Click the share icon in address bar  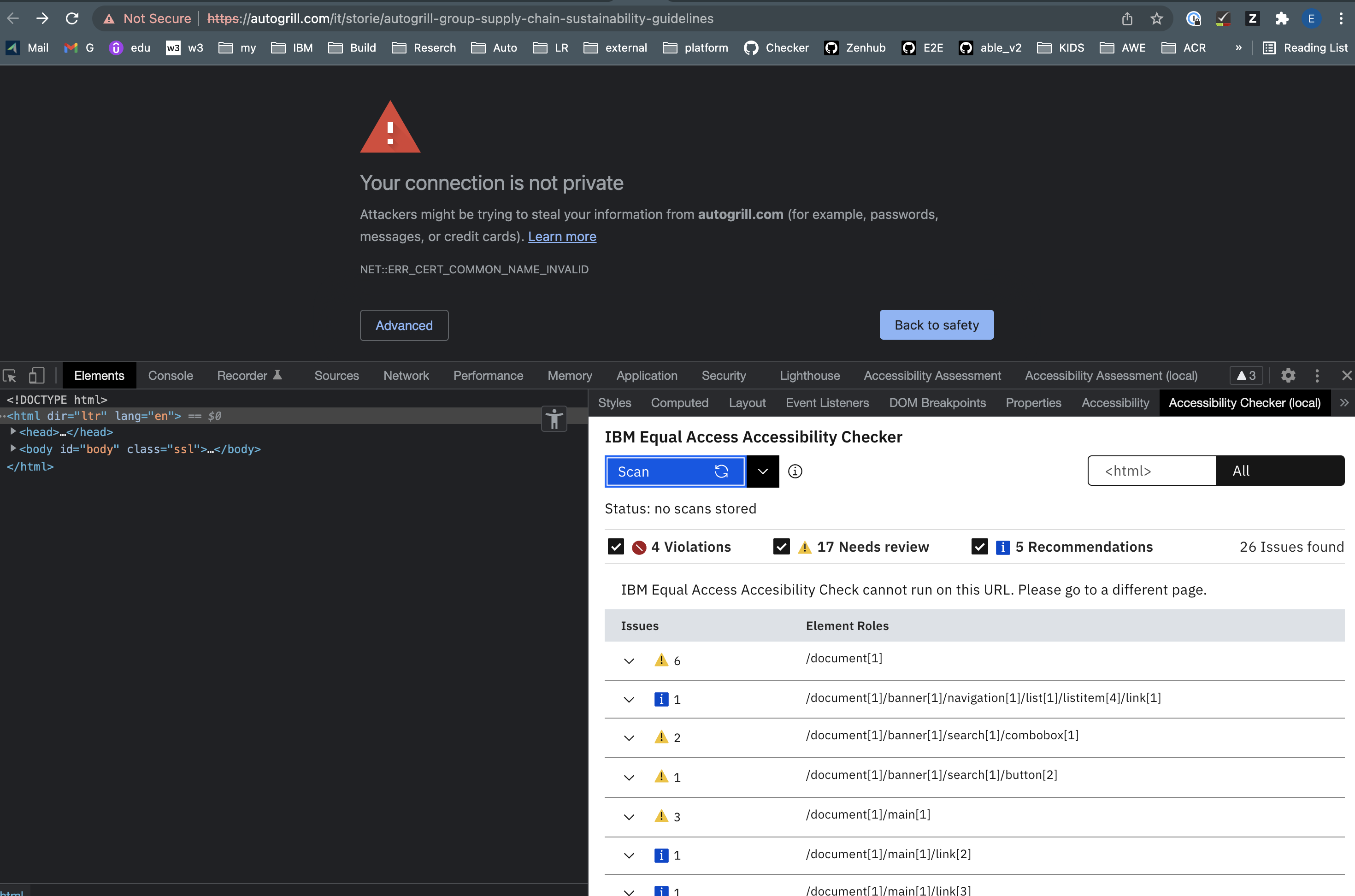(x=1126, y=19)
